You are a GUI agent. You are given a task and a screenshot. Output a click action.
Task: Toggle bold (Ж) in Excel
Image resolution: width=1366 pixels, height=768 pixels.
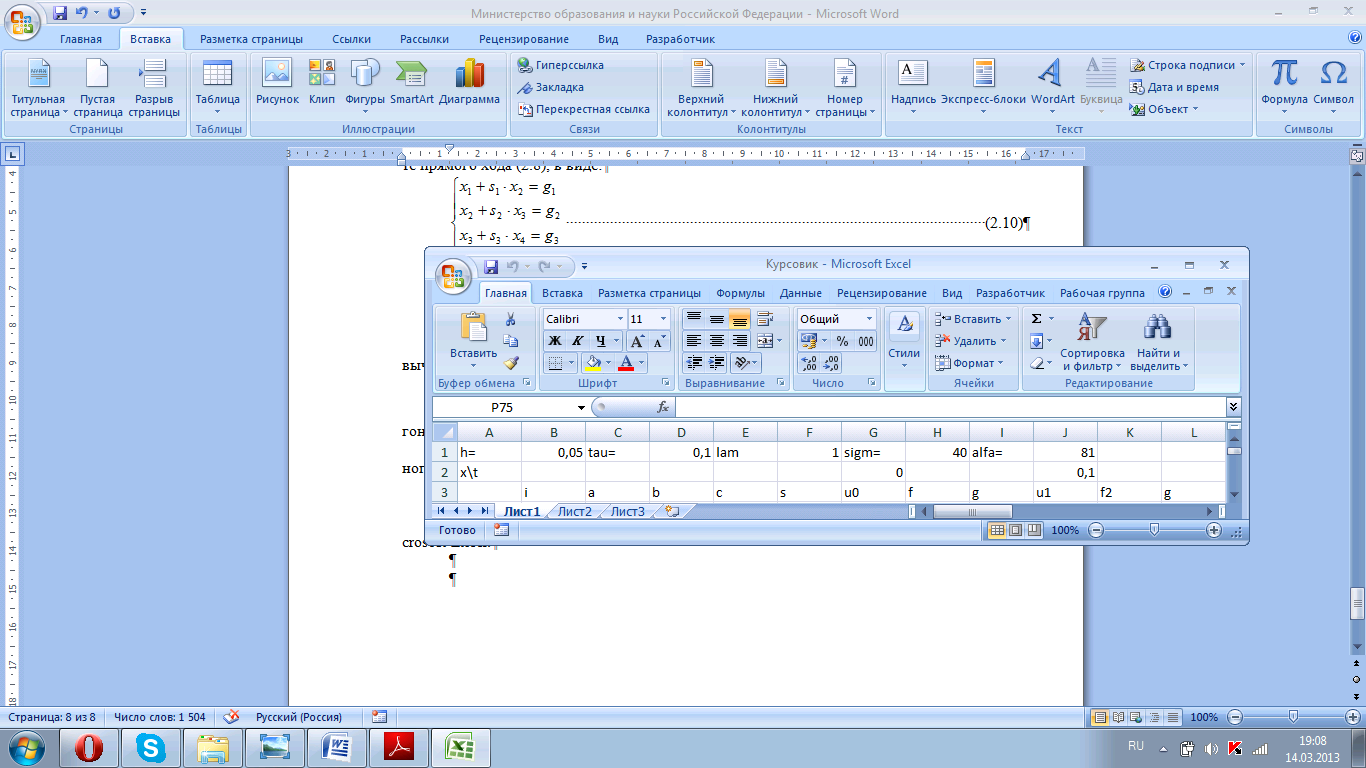tap(554, 341)
